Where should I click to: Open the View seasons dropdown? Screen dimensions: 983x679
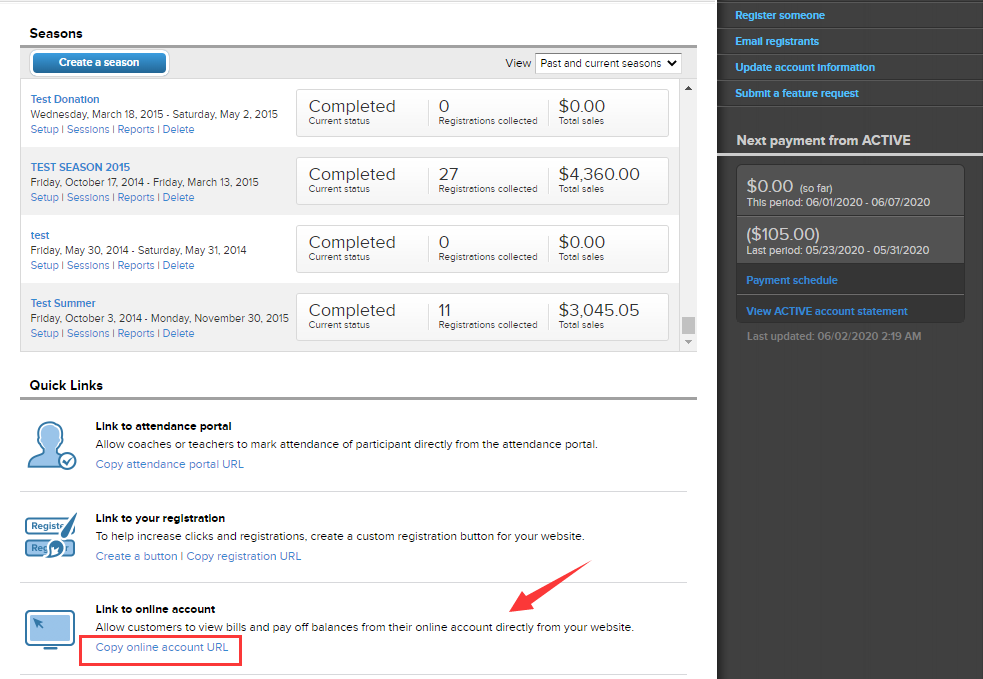click(x=608, y=63)
